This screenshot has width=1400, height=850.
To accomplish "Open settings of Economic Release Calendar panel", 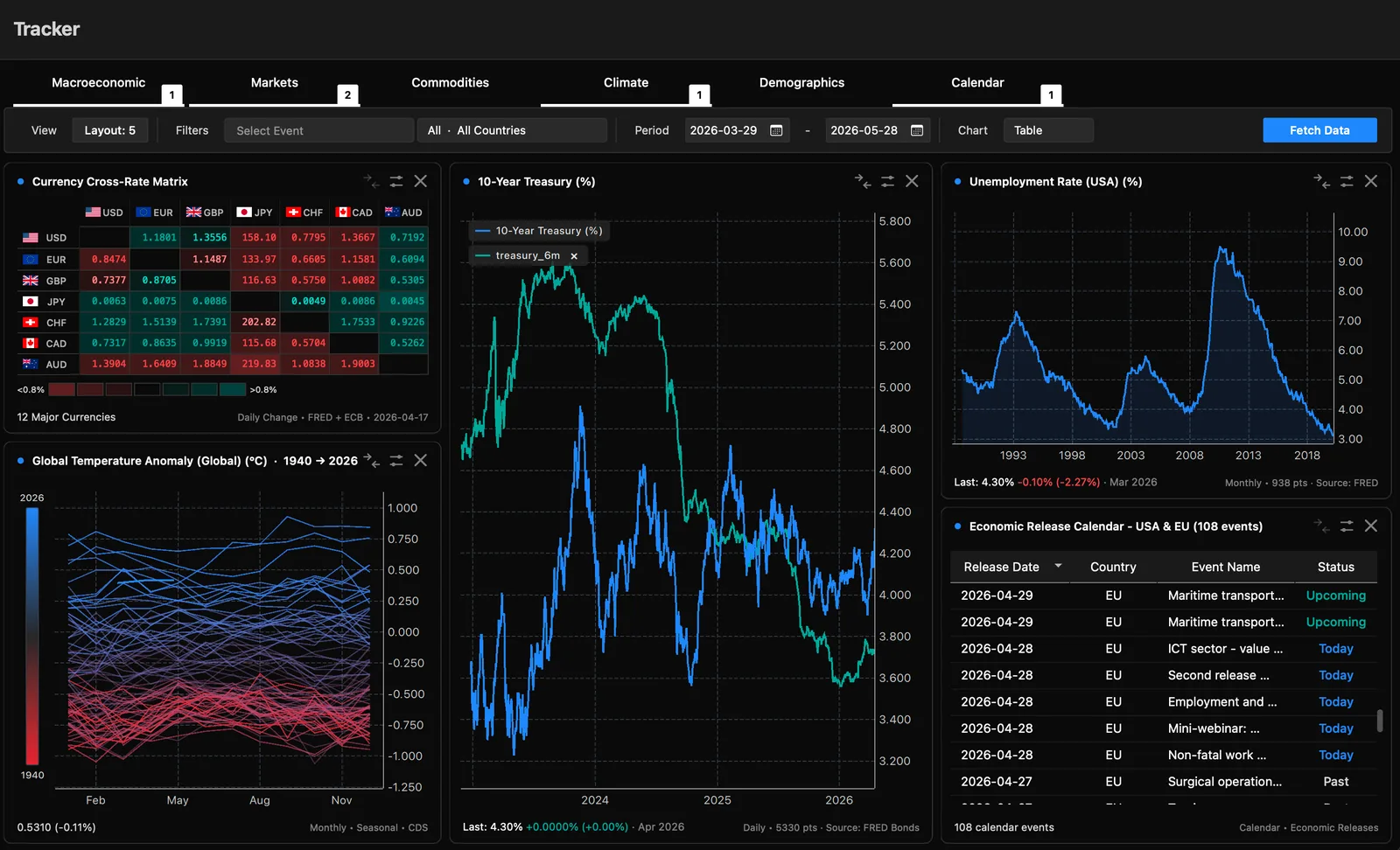I will tap(1347, 526).
